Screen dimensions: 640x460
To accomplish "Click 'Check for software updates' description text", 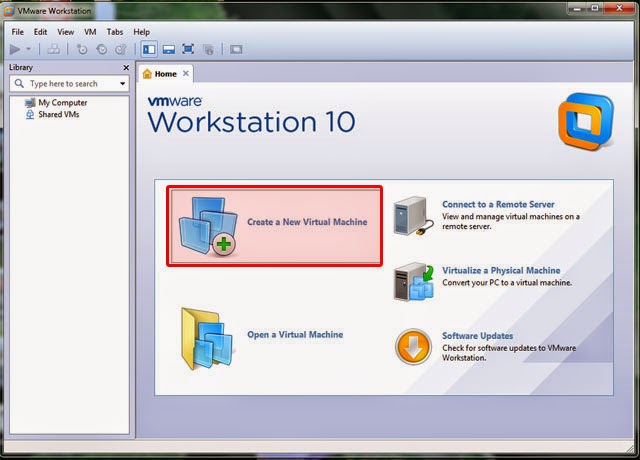I will pyautogui.click(x=509, y=353).
